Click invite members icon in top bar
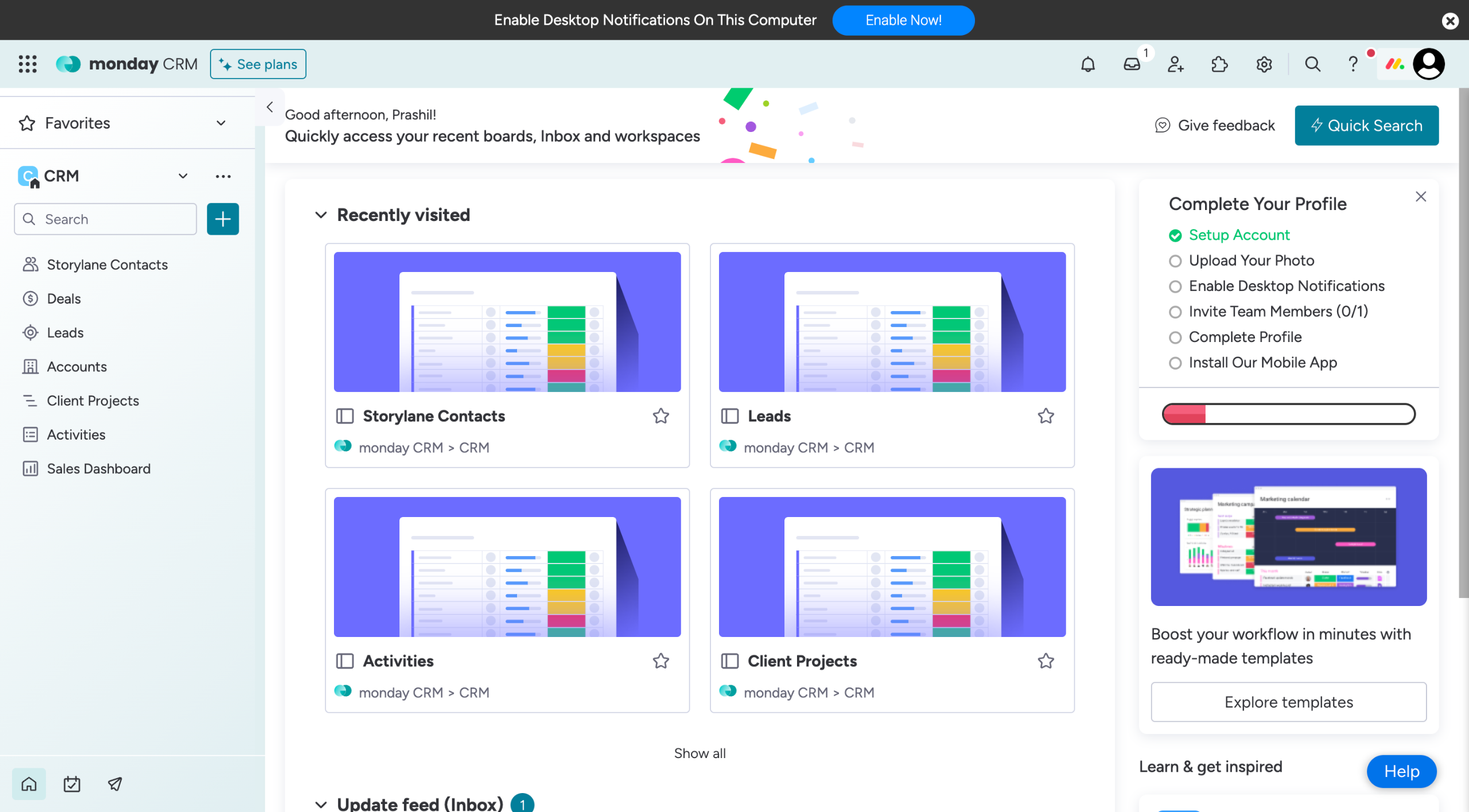The image size is (1469, 812). point(1176,64)
